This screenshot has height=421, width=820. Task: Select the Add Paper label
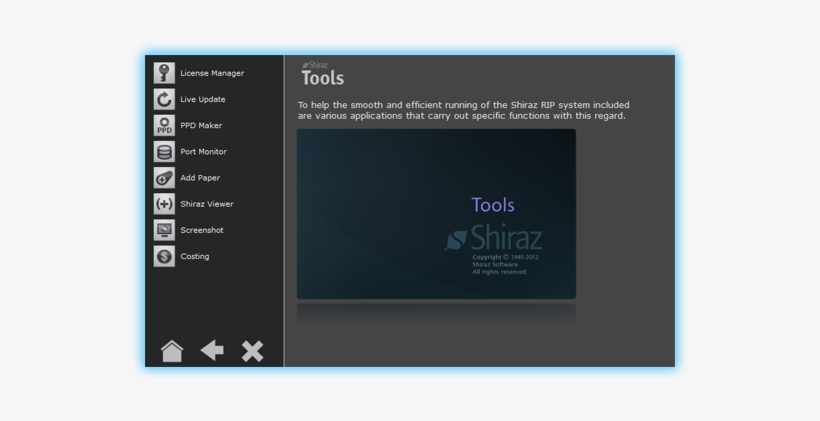coord(200,178)
